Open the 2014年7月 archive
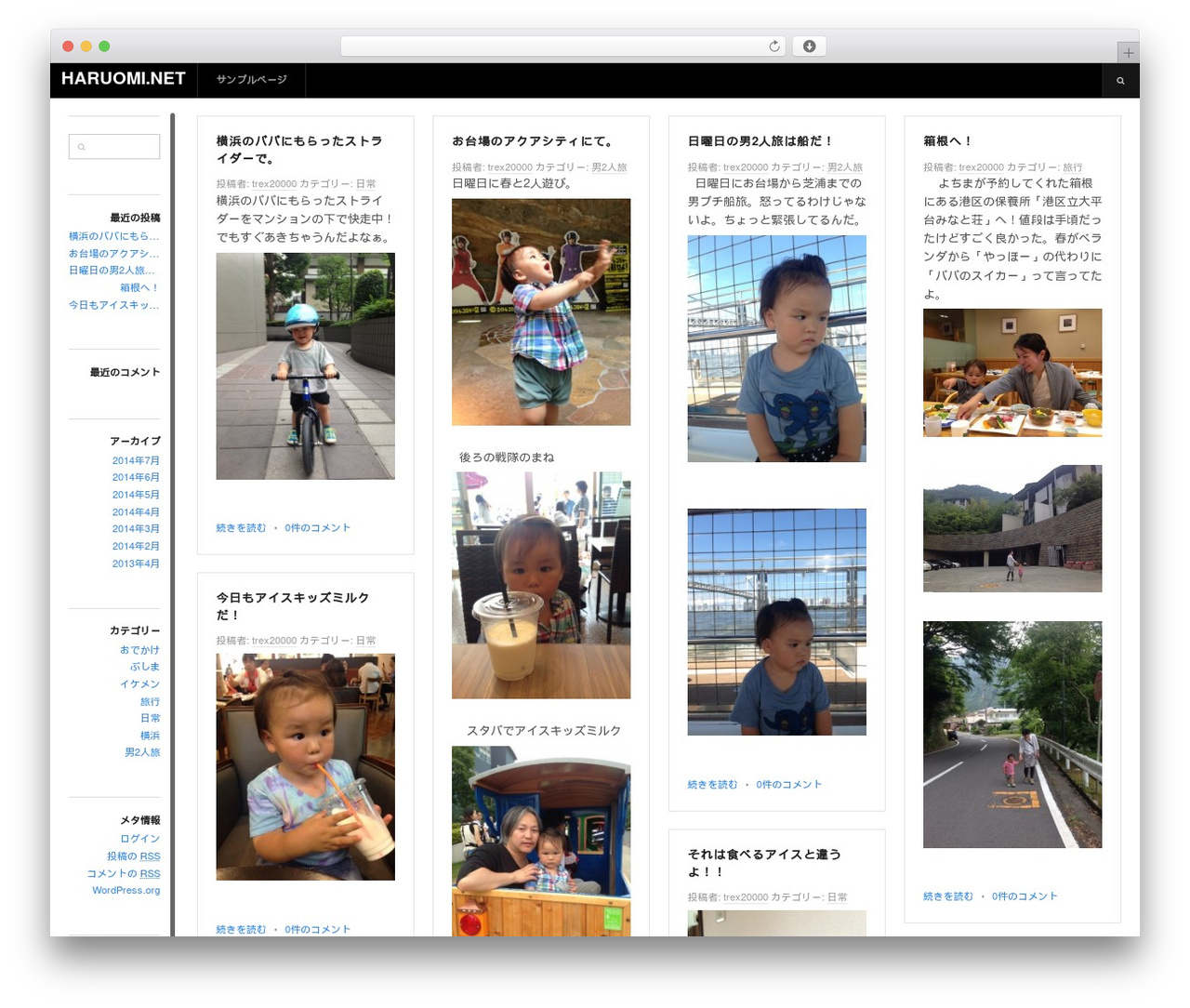The width and height of the screenshot is (1190, 1008). (x=136, y=460)
